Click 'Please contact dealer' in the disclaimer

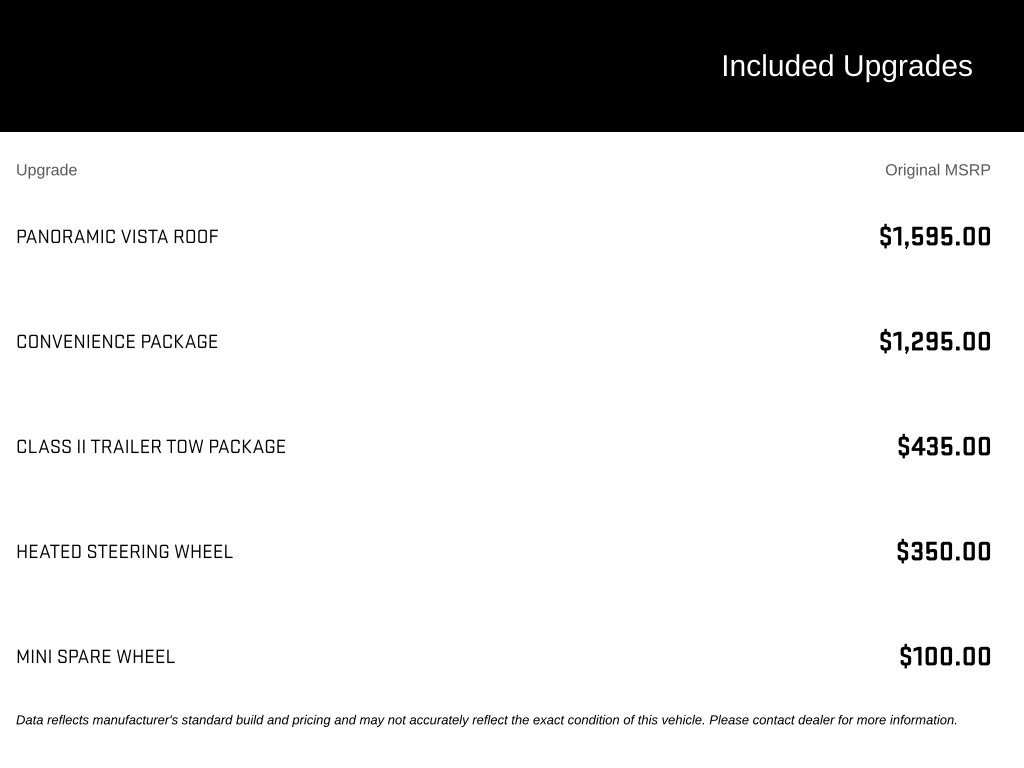771,720
